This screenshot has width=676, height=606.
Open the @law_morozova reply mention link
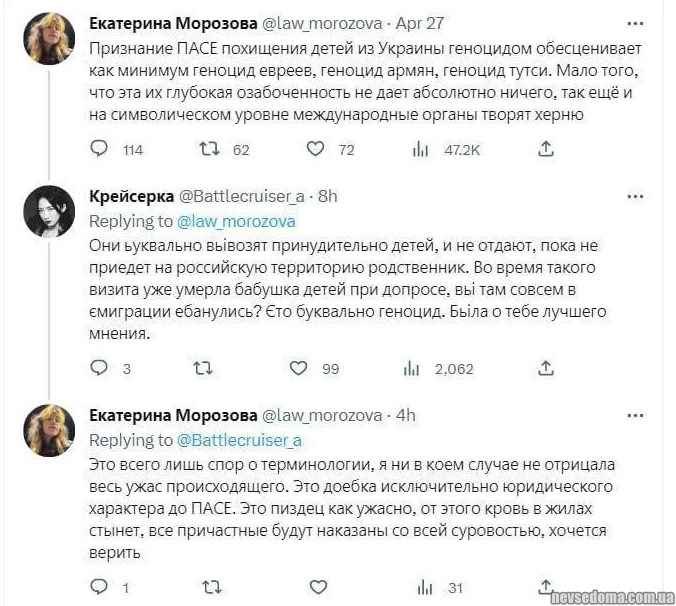click(x=236, y=221)
